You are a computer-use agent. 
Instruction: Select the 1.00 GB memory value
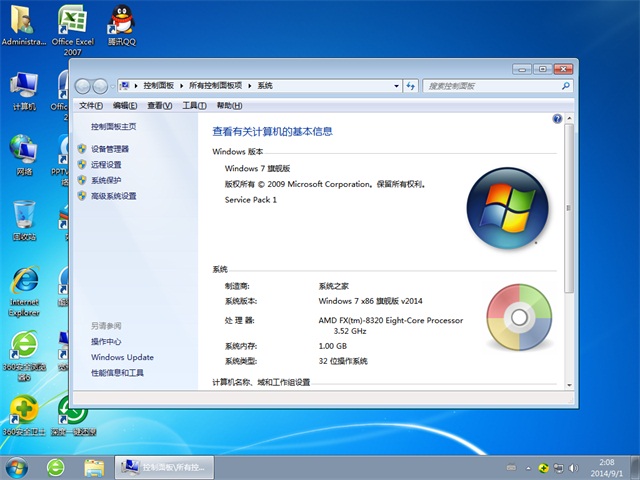(x=332, y=346)
